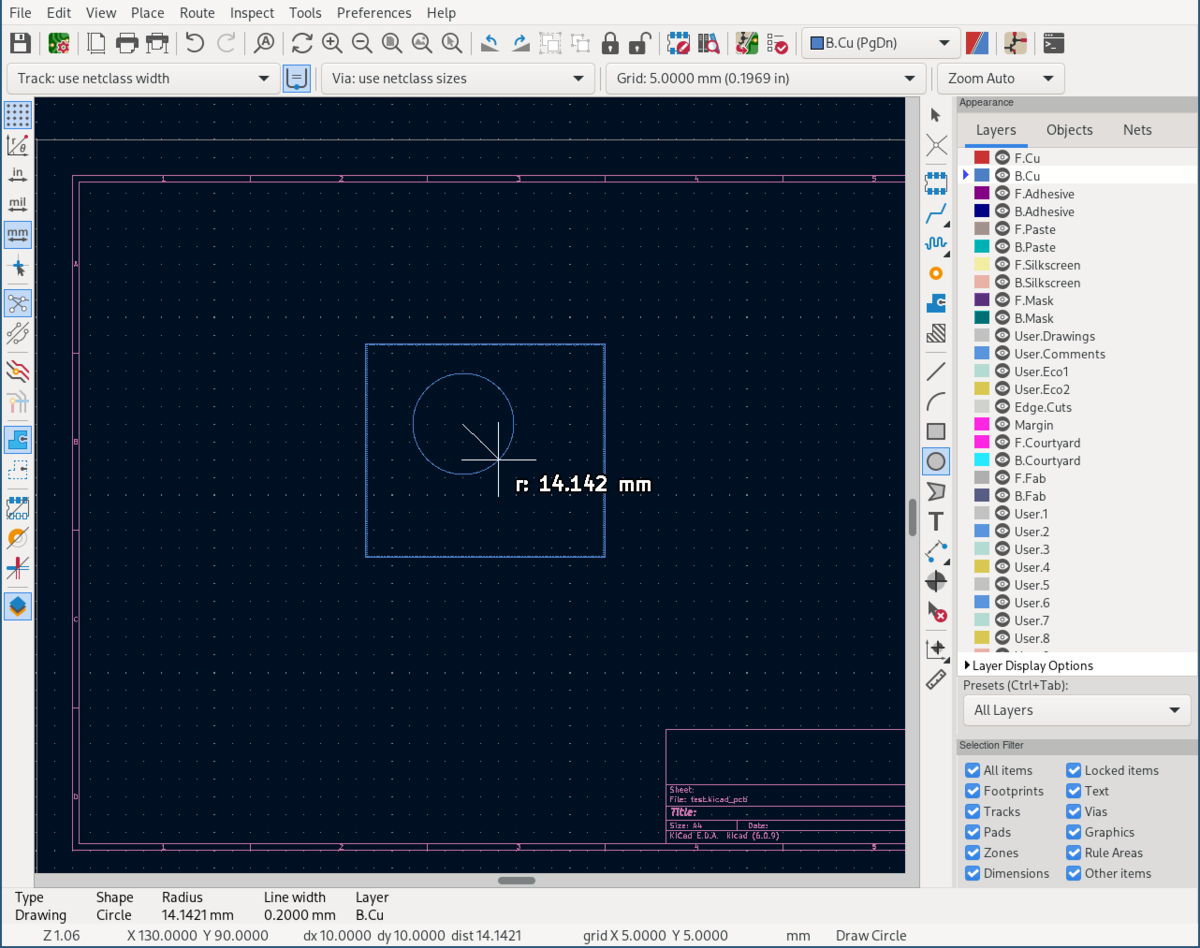Click the Zoom In icon
This screenshot has height=948, width=1200.
click(332, 43)
